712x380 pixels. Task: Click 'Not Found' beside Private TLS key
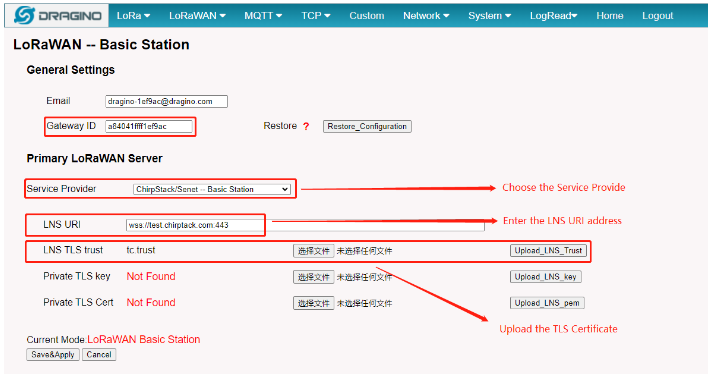[x=151, y=276]
